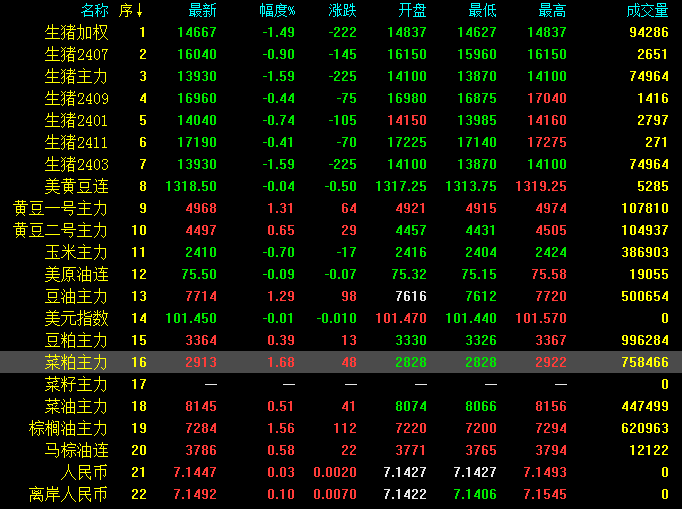
Task: Click volume 74964 of 生猪2403
Action: tap(649, 164)
